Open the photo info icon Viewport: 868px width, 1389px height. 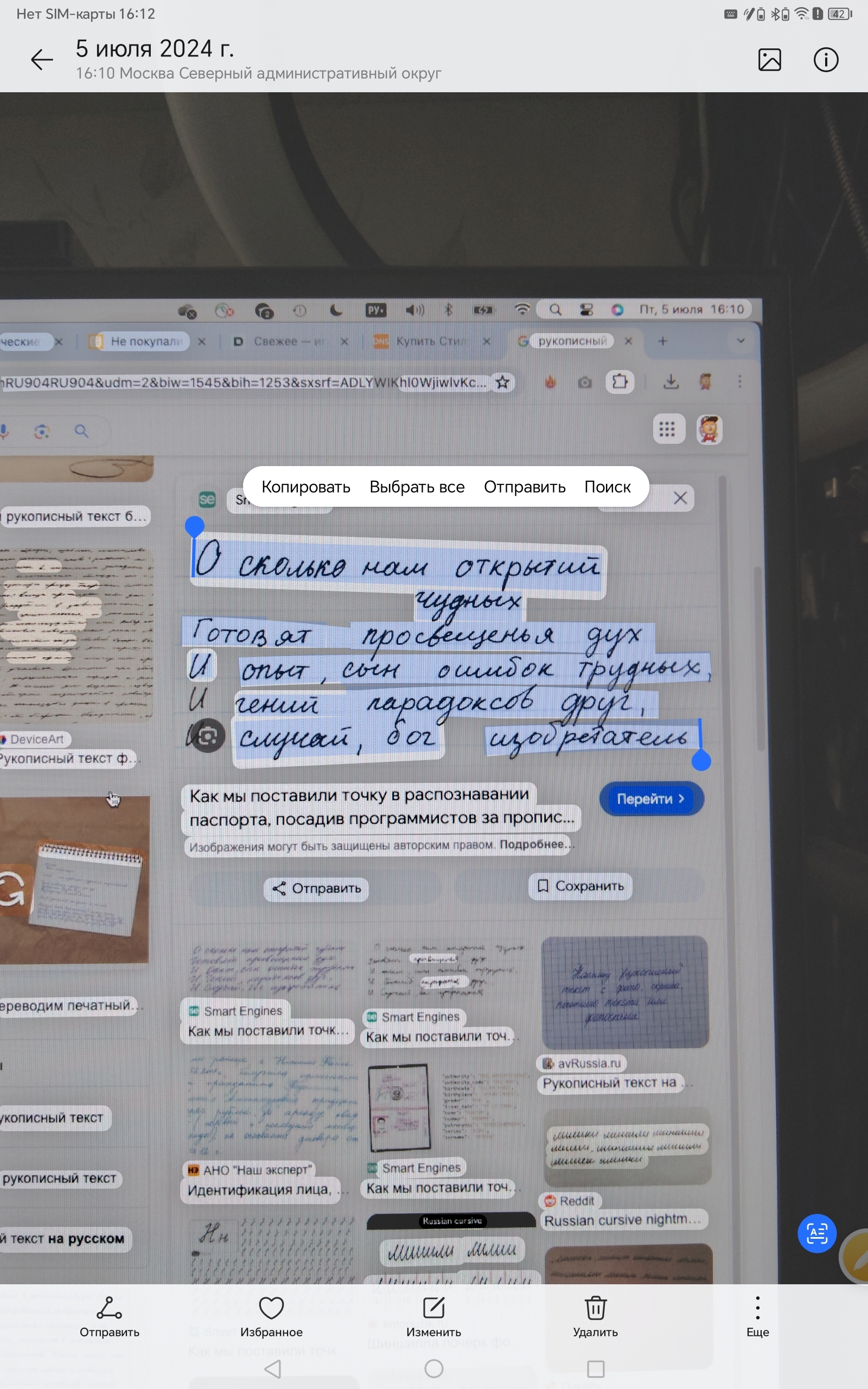point(826,60)
